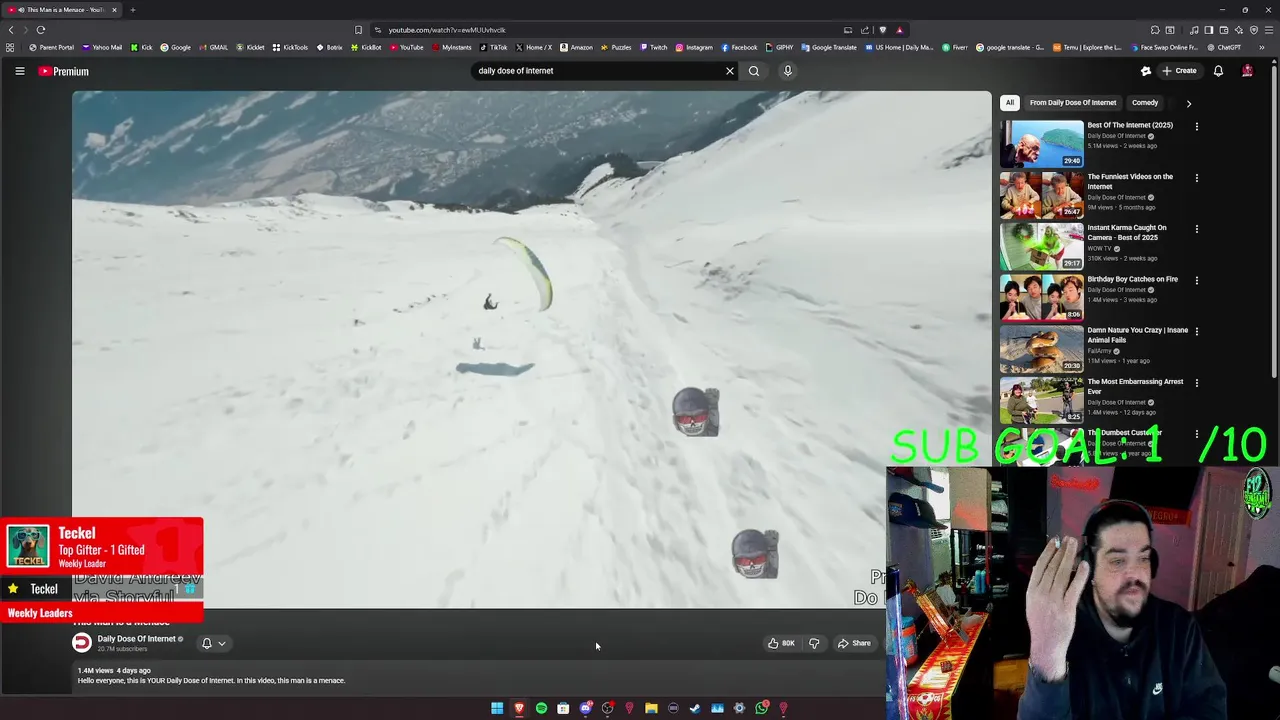Open the account avatar menu
The height and width of the screenshot is (720, 1280).
pos(1247,71)
